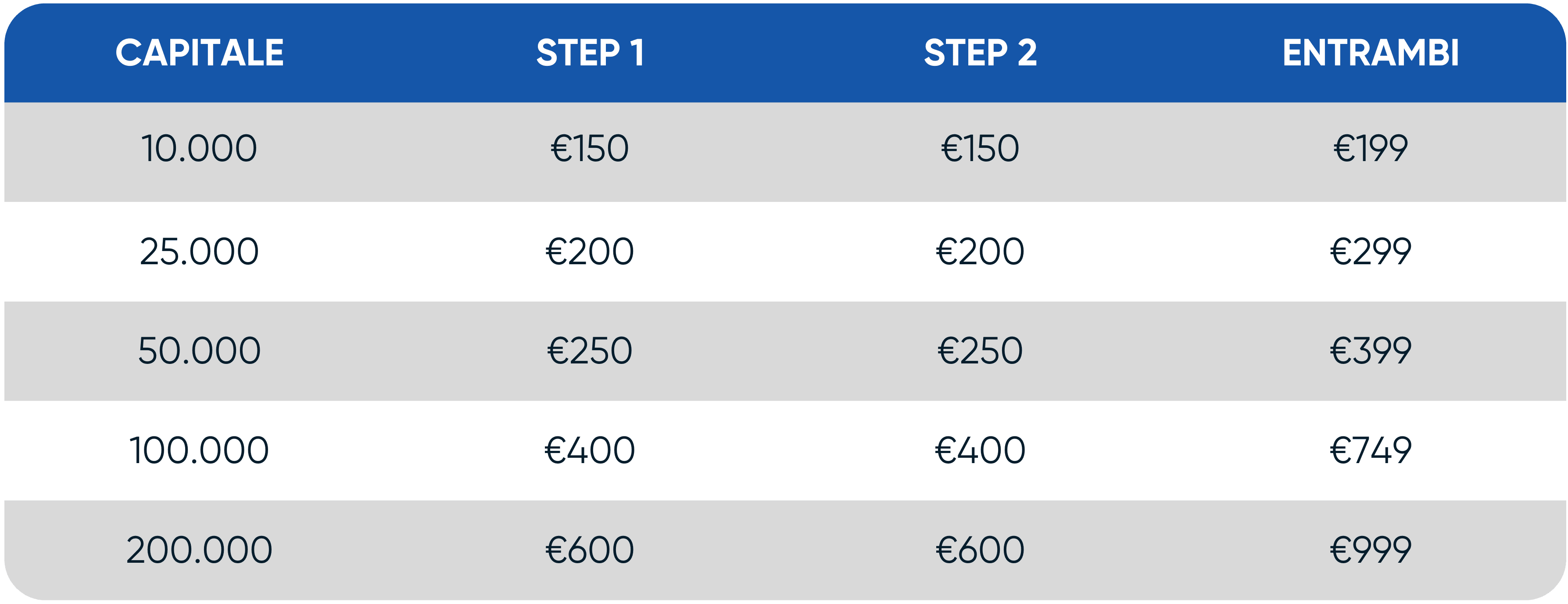Click the €299 price under ENTRAMBI
The image size is (1568, 604).
[x=1370, y=252]
